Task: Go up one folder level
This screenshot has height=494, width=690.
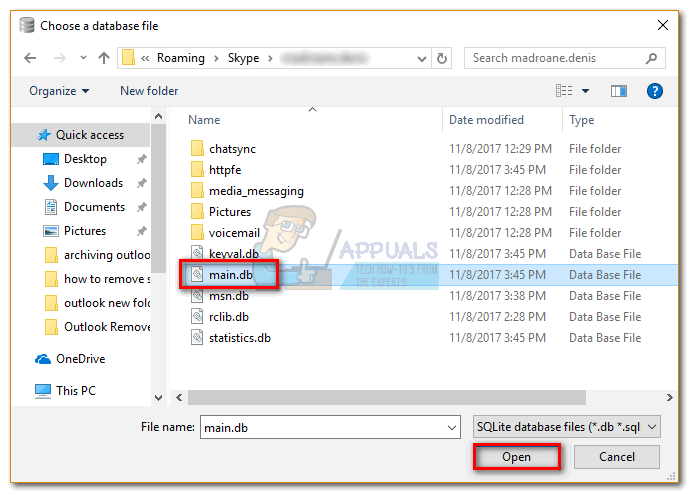Action: 104,58
